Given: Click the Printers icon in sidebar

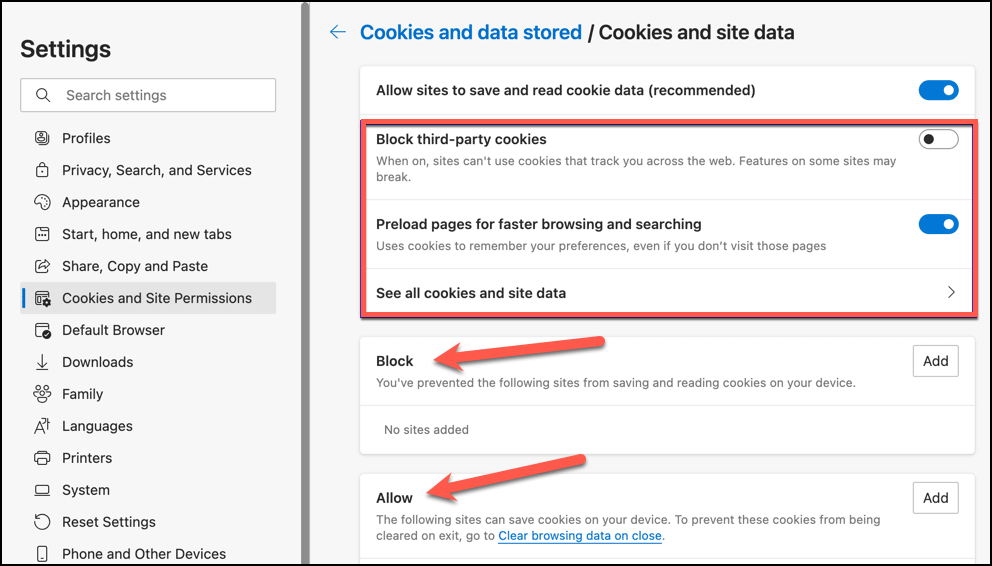Looking at the screenshot, I should point(42,458).
